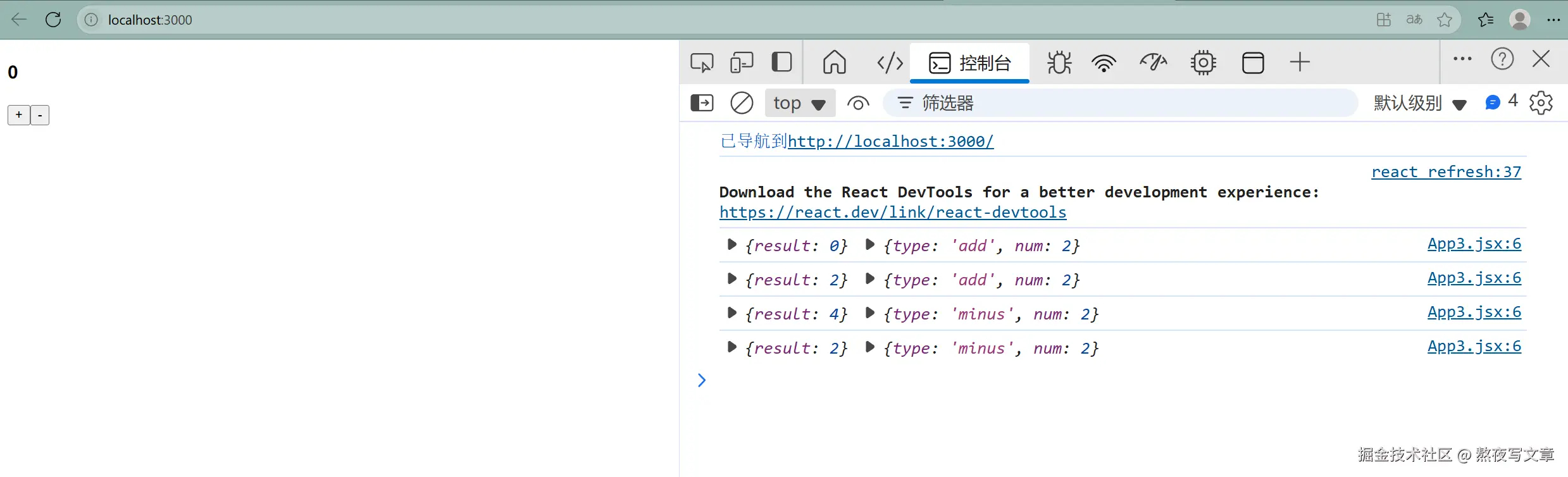Follow the http://localhost:3000/ navigation link
Image resolution: width=1568 pixels, height=477 pixels.
tap(890, 141)
